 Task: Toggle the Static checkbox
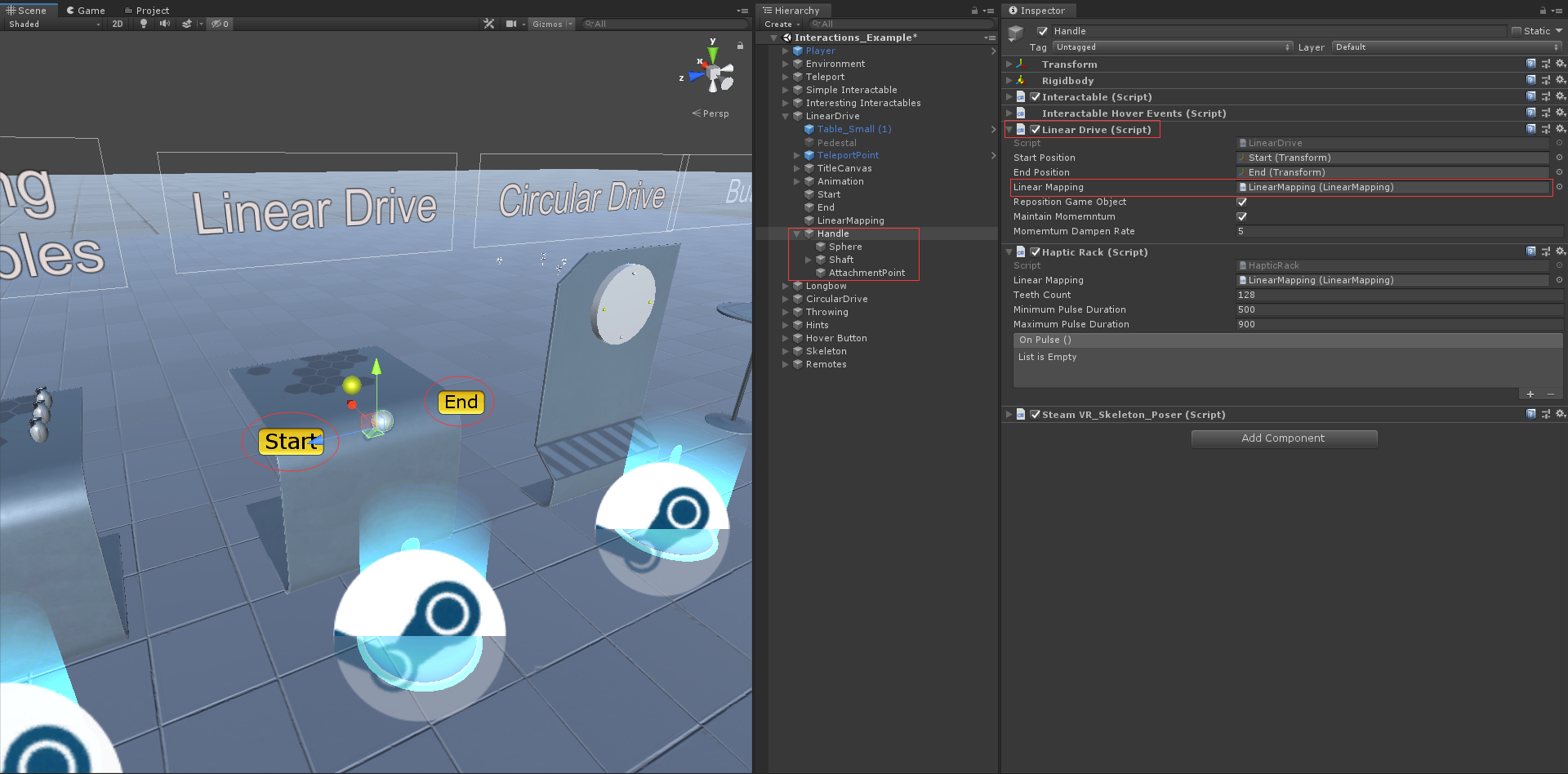pos(1517,31)
